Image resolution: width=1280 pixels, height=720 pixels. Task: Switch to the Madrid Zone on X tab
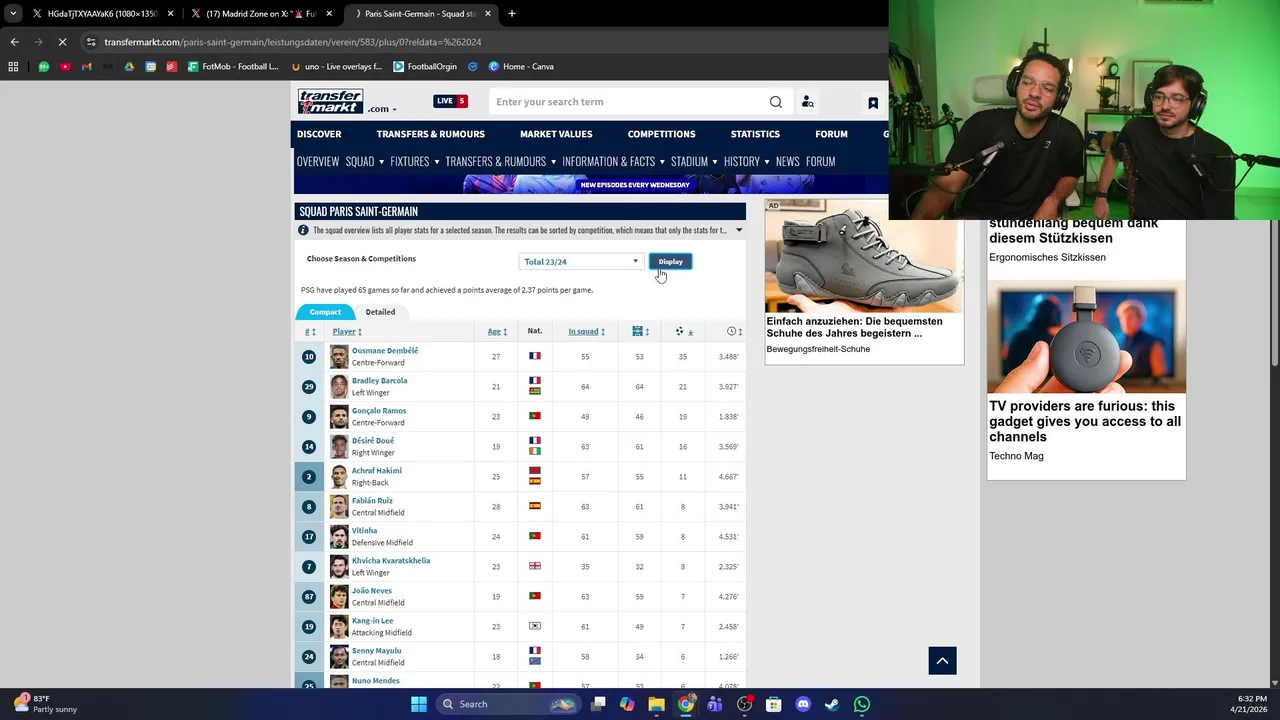point(262,14)
